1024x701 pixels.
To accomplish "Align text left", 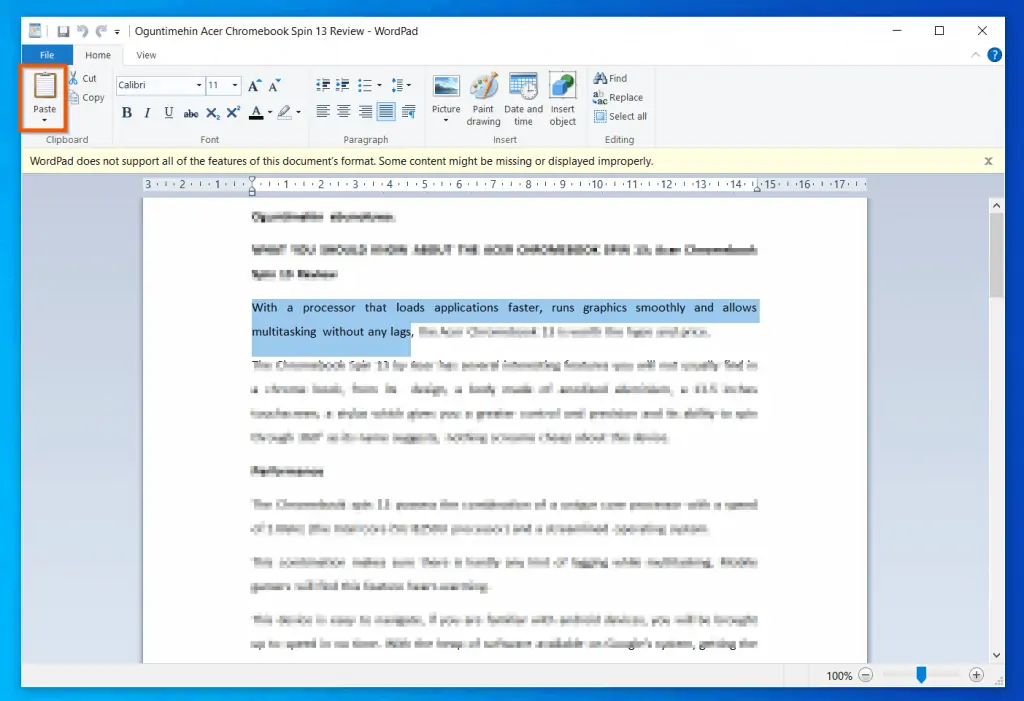I will pos(323,112).
